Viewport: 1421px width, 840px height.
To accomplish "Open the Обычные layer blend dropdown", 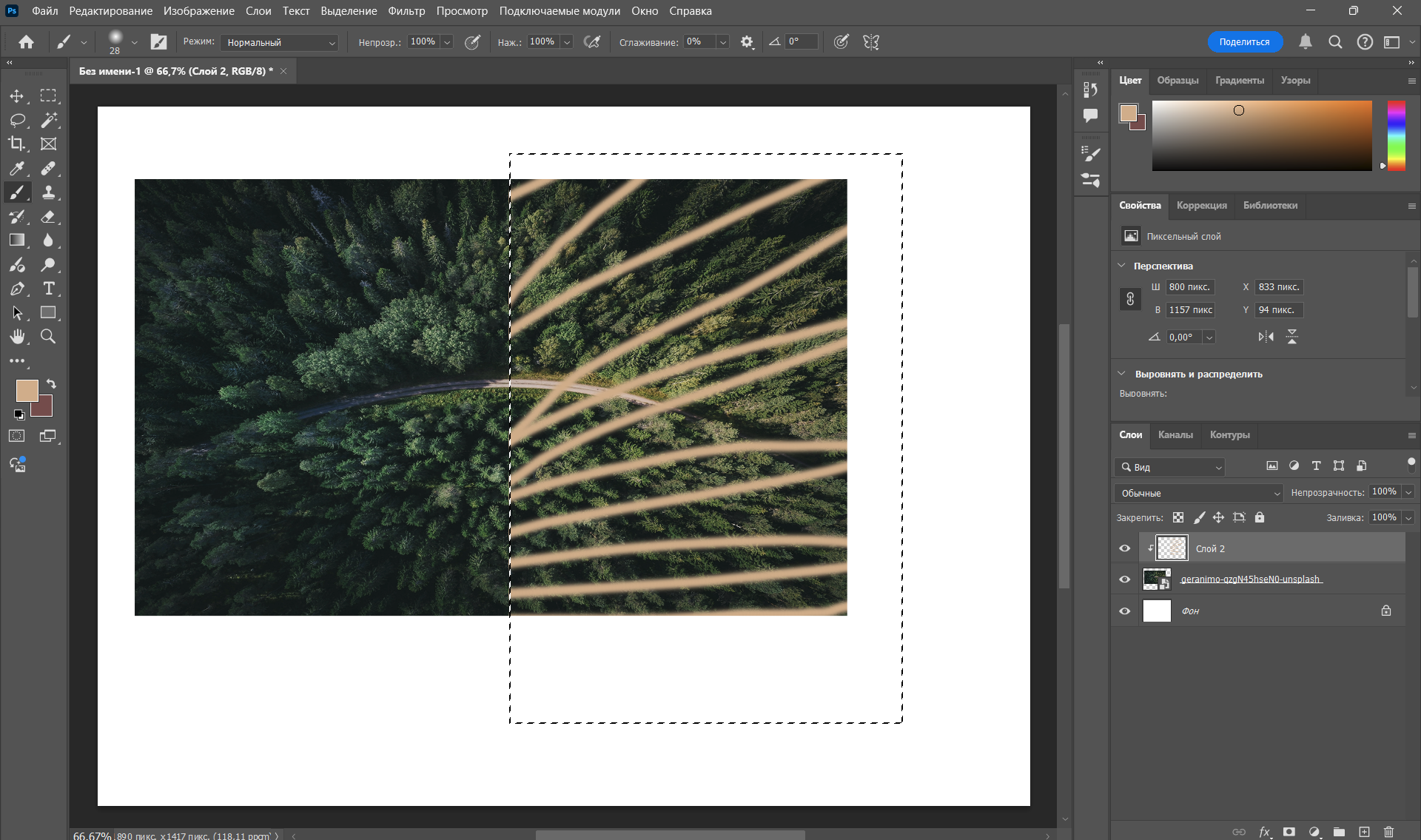I will (1198, 493).
